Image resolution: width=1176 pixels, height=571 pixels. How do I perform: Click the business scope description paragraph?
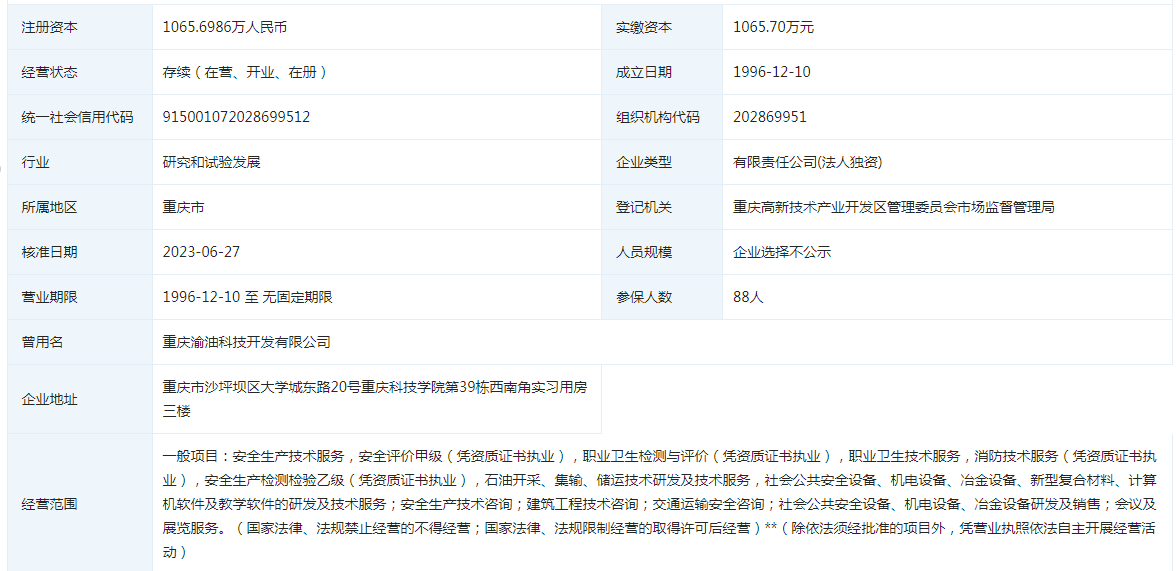(660, 503)
